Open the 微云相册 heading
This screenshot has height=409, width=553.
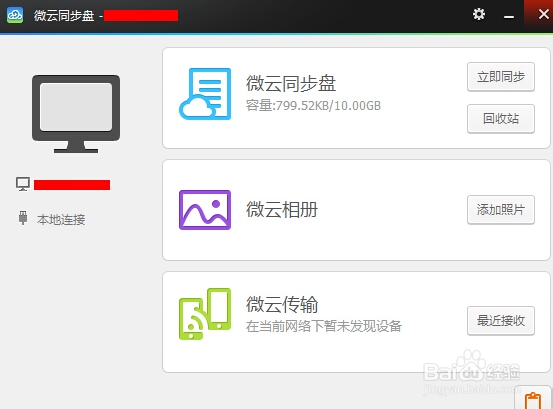(282, 209)
